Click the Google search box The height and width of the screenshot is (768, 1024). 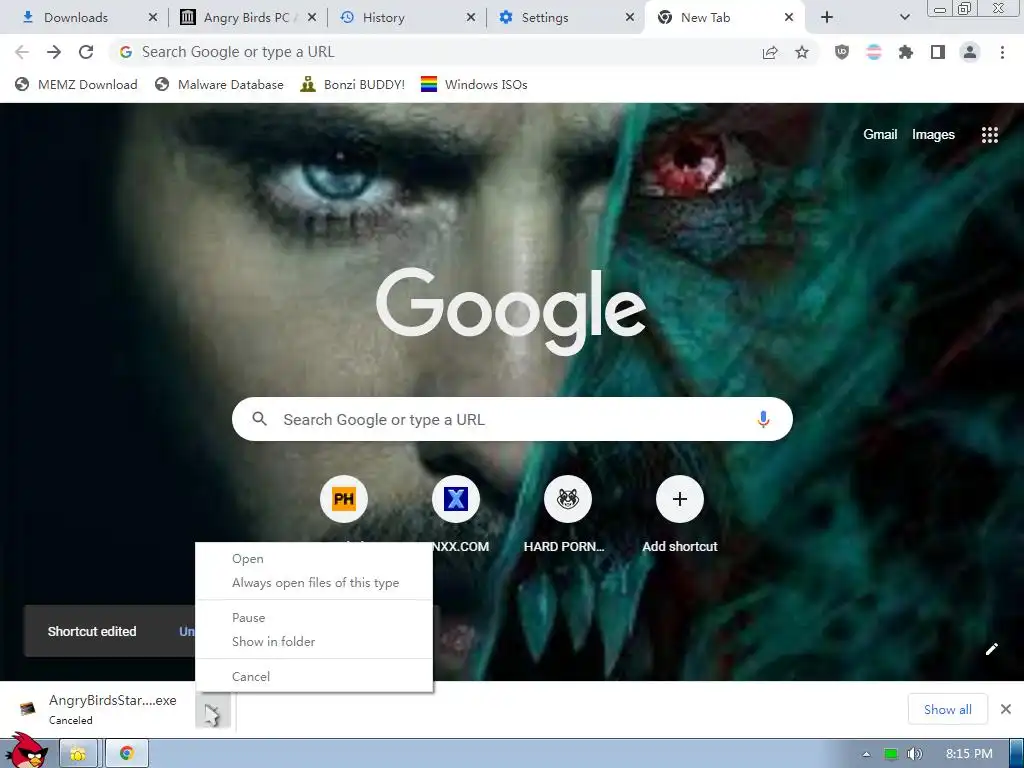[512, 419]
